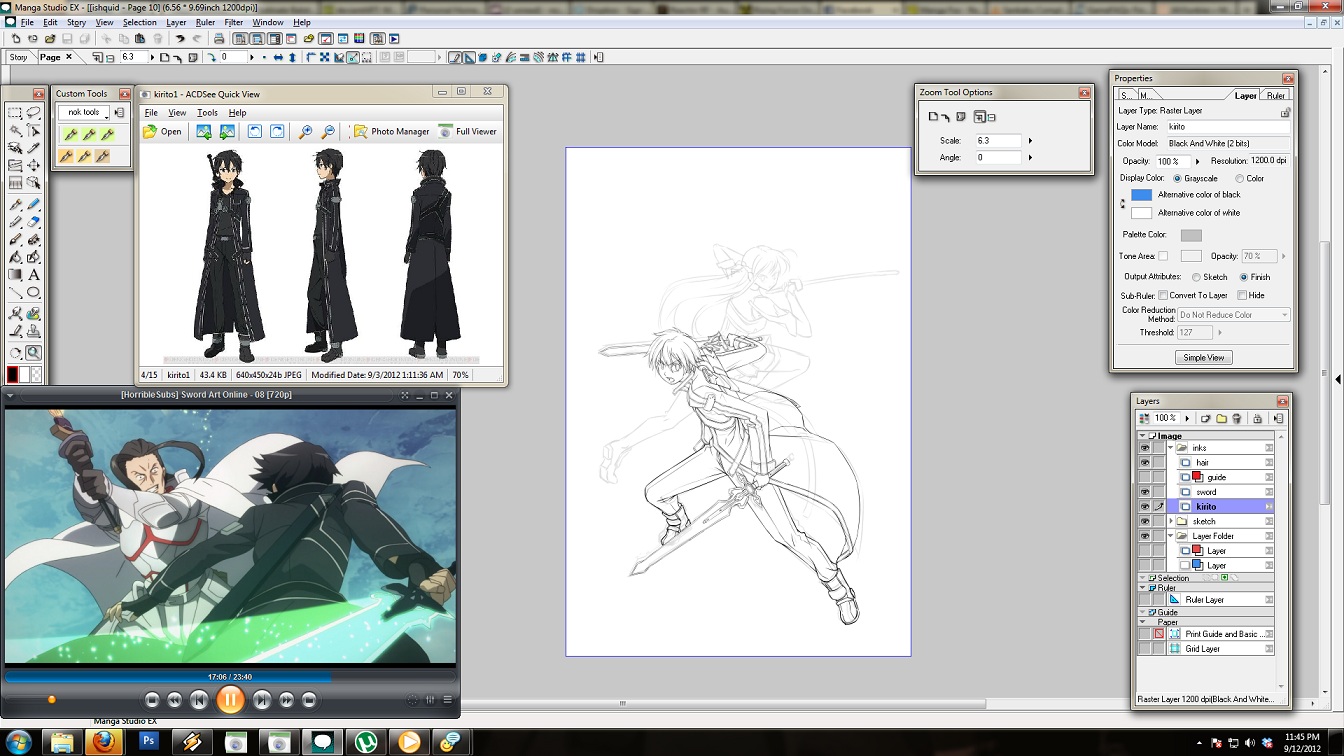
Task: Click the Layer Name input field
Action: 1227,127
